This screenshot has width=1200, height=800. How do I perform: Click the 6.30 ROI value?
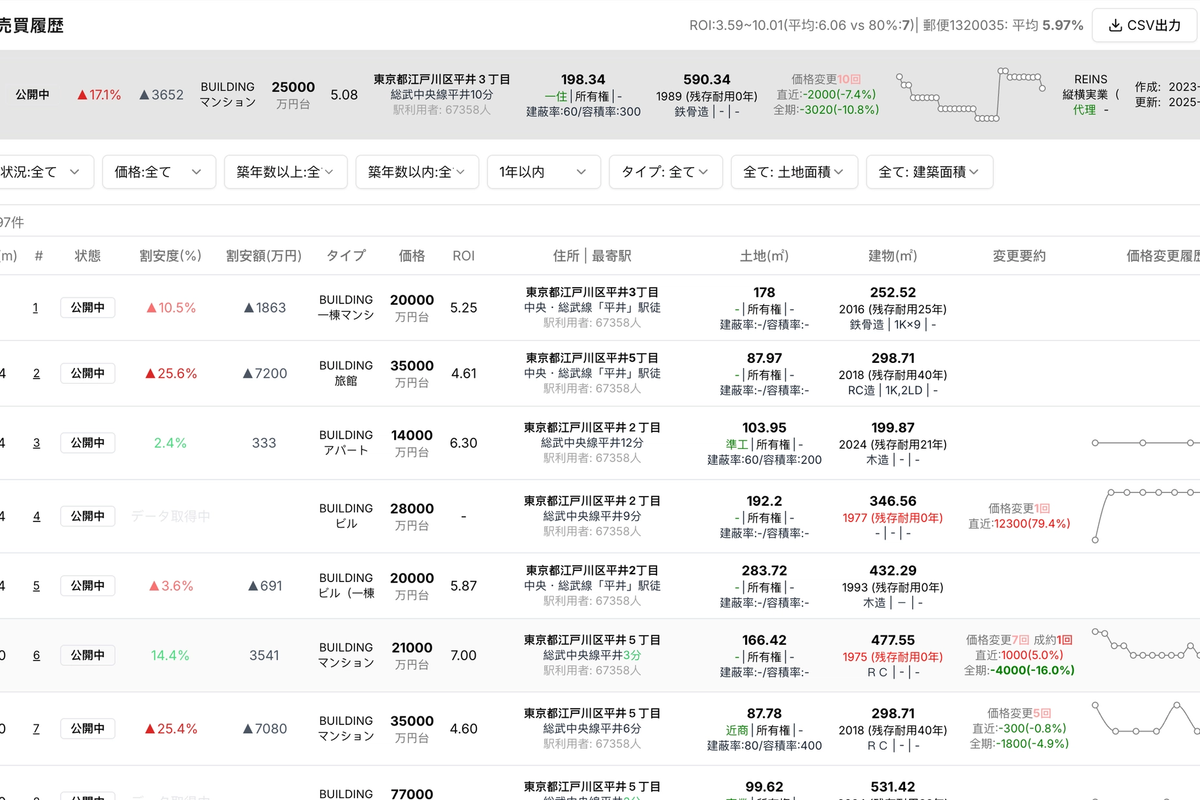click(x=463, y=442)
